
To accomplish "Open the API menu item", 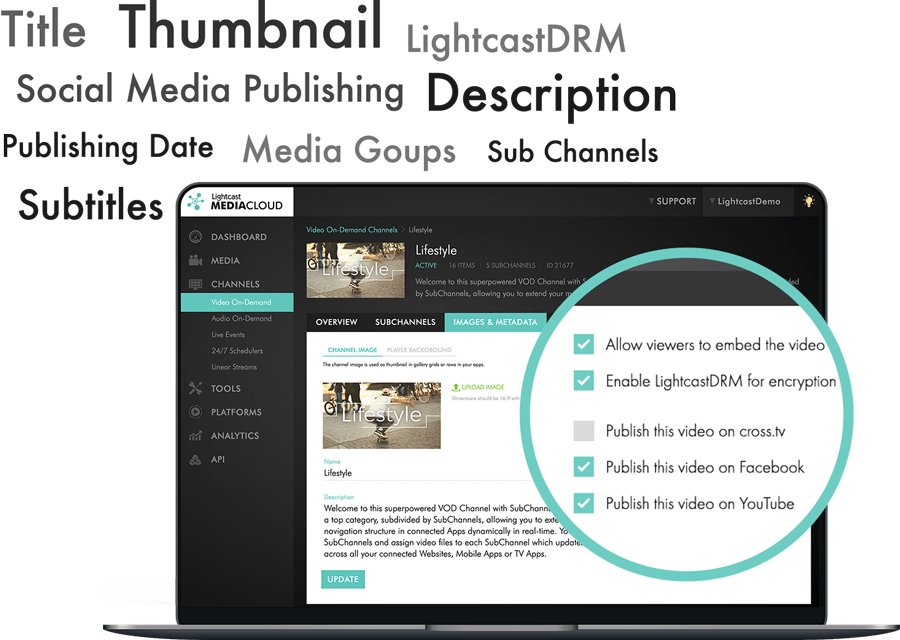I will [x=218, y=459].
